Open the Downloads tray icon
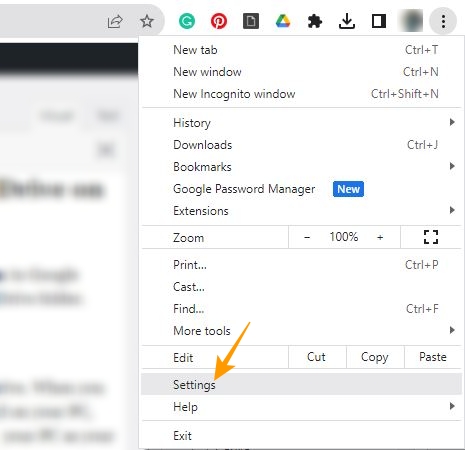 (x=347, y=21)
